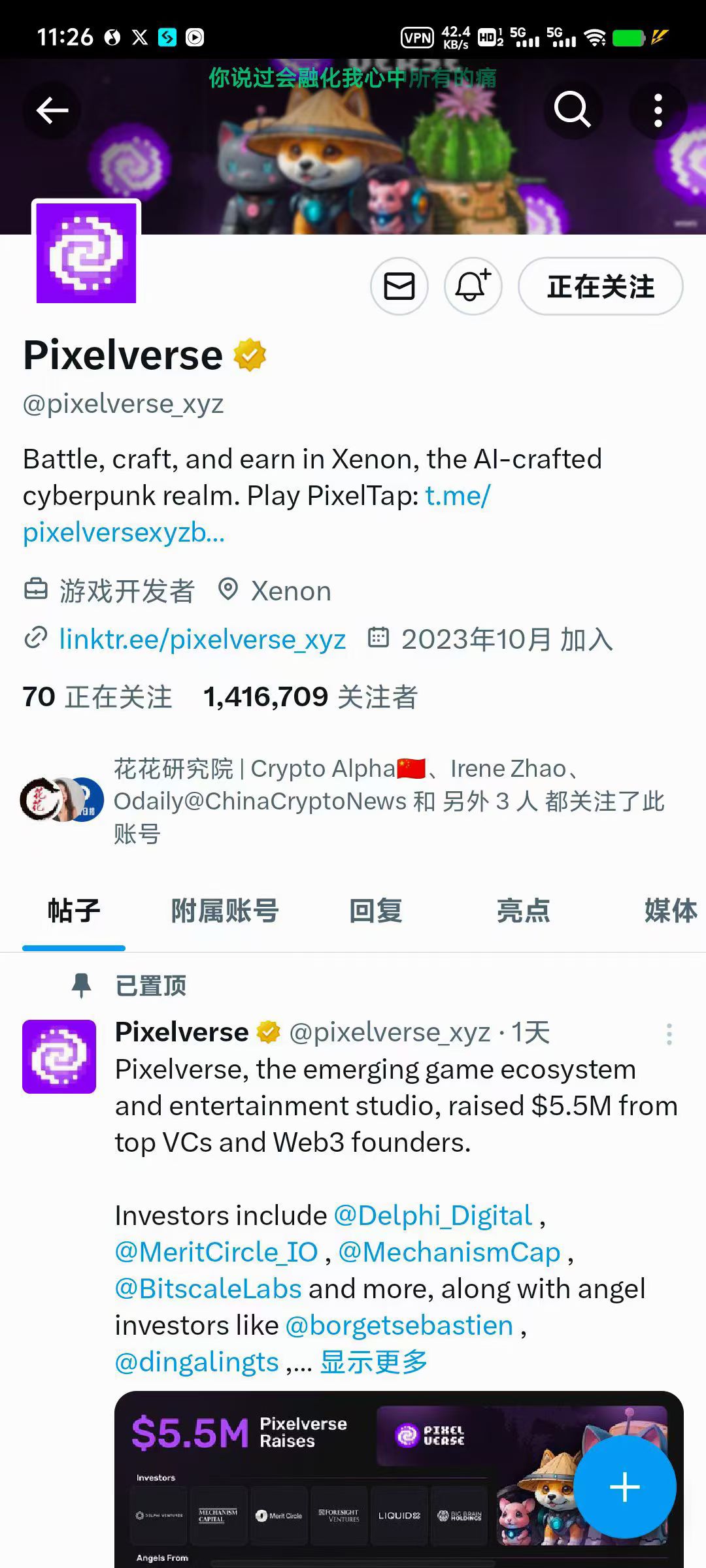Tap the gold verified badge beside Pixelverse
The height and width of the screenshot is (1568, 706).
click(x=250, y=355)
